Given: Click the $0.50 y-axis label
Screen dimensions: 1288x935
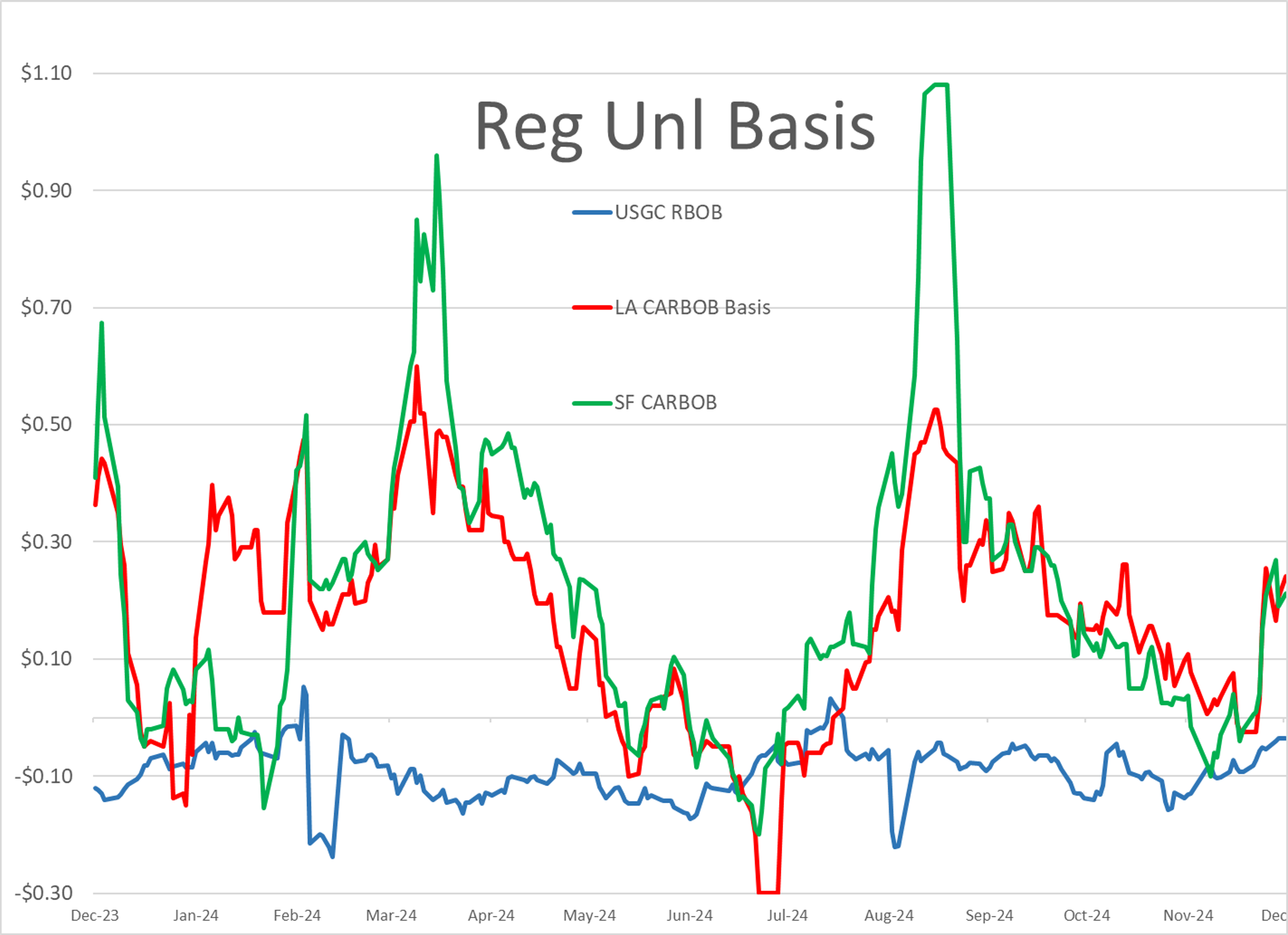Looking at the screenshot, I should coord(47,425).
